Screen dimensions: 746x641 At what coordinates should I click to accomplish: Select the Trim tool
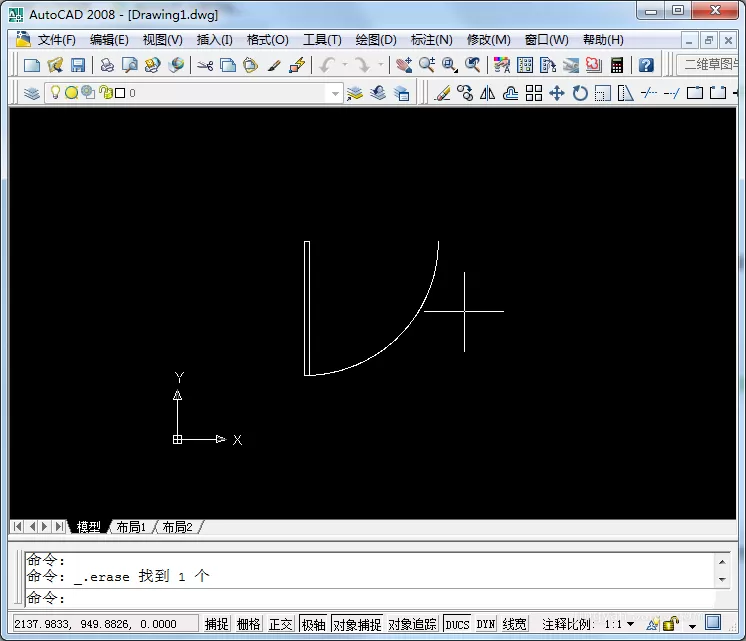coord(649,93)
